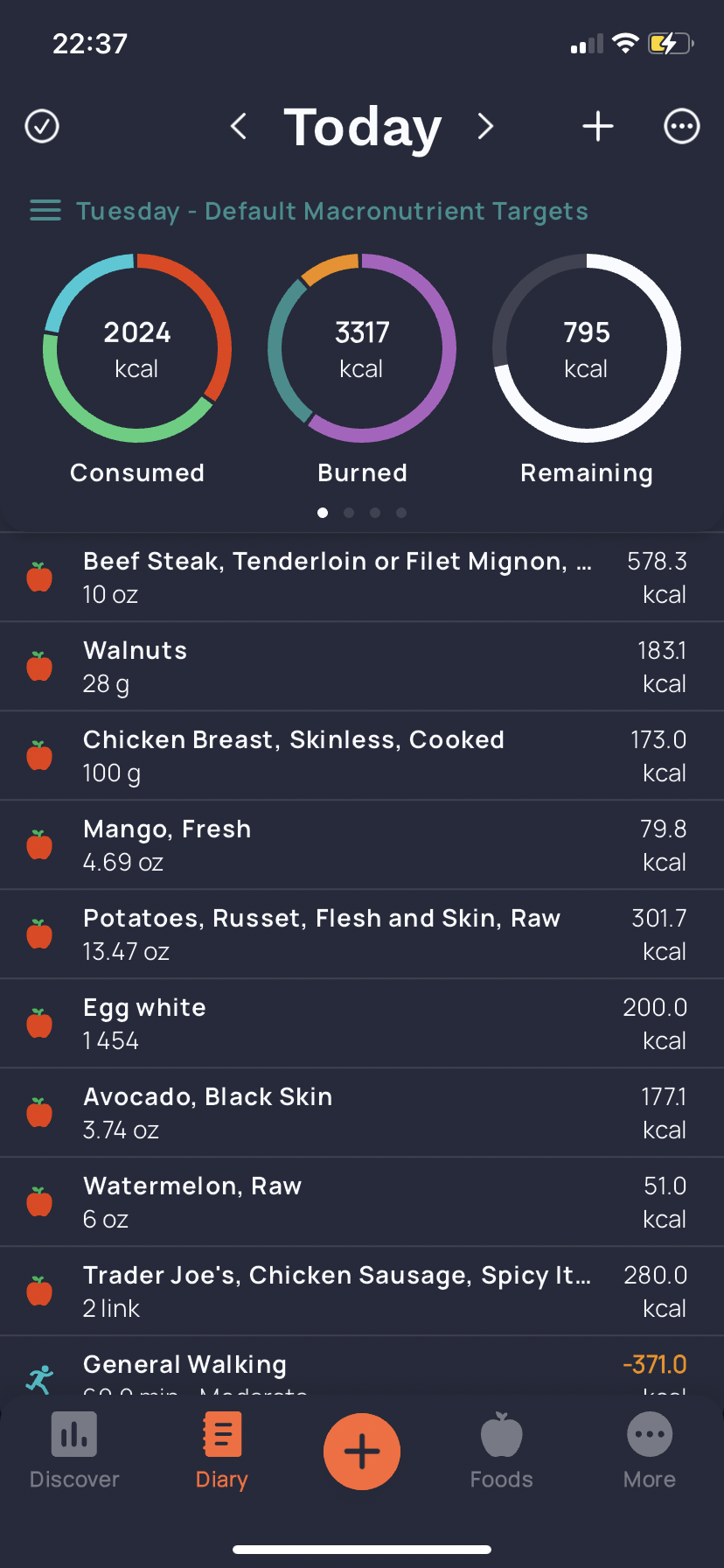Image resolution: width=724 pixels, height=1568 pixels.
Task: Open hamburger menu beside Macronutrient Targets
Action: 45,211
